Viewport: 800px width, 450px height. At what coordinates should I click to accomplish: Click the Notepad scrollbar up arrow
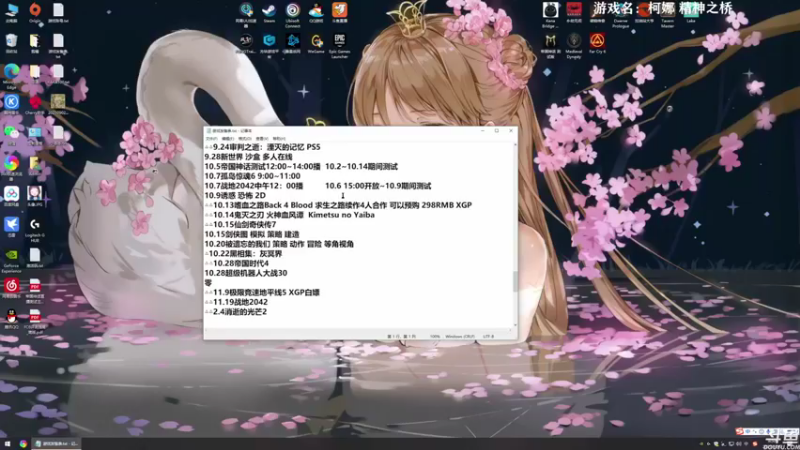tap(515, 145)
